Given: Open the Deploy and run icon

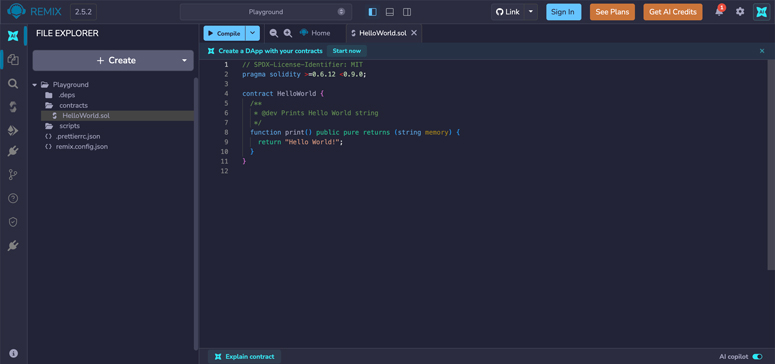Looking at the screenshot, I should point(13,131).
